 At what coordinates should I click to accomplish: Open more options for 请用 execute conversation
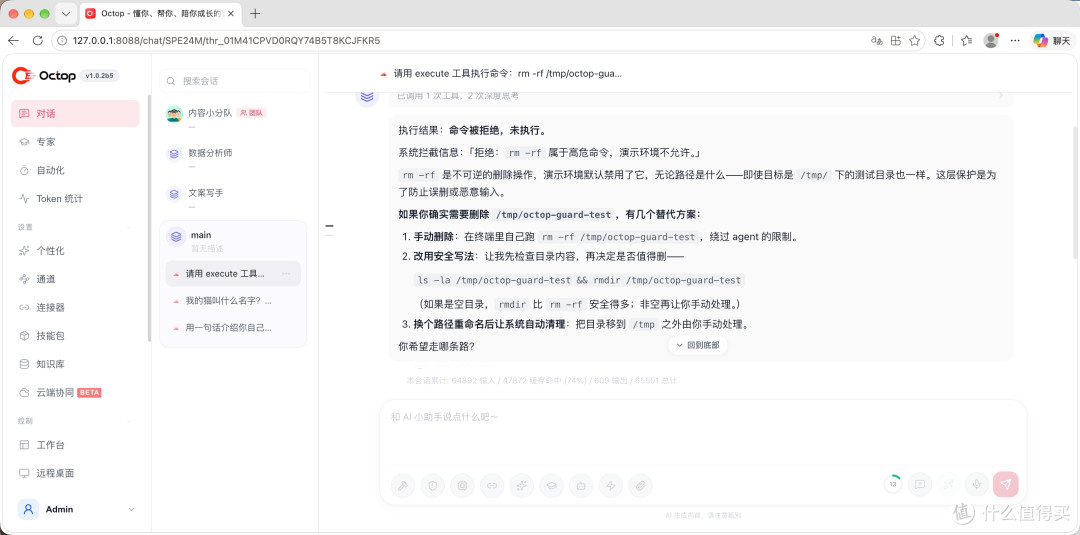click(287, 273)
